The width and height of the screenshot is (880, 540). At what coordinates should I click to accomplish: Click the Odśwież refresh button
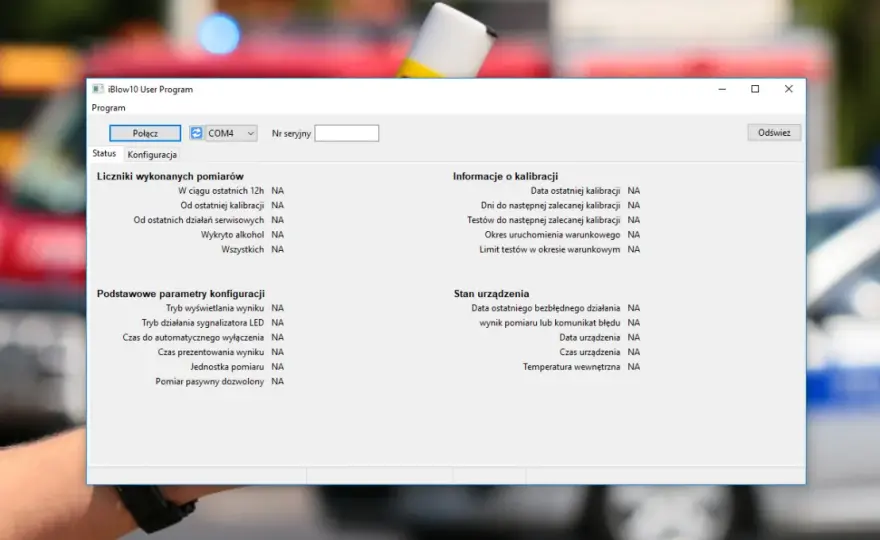click(x=774, y=132)
